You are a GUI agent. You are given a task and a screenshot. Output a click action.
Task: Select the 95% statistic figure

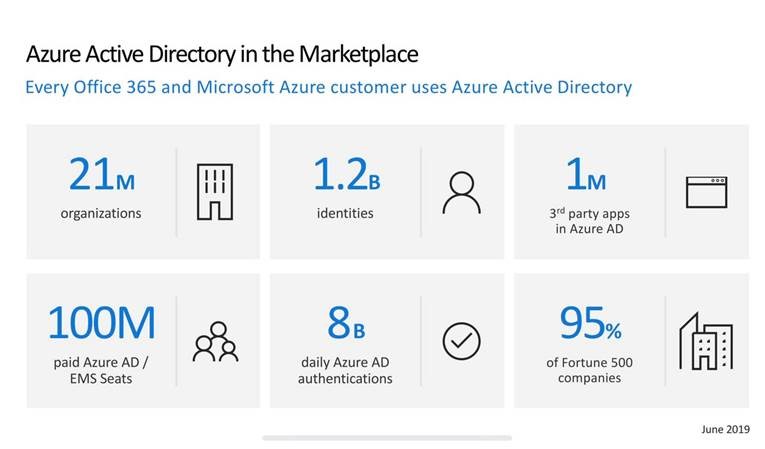click(x=589, y=323)
